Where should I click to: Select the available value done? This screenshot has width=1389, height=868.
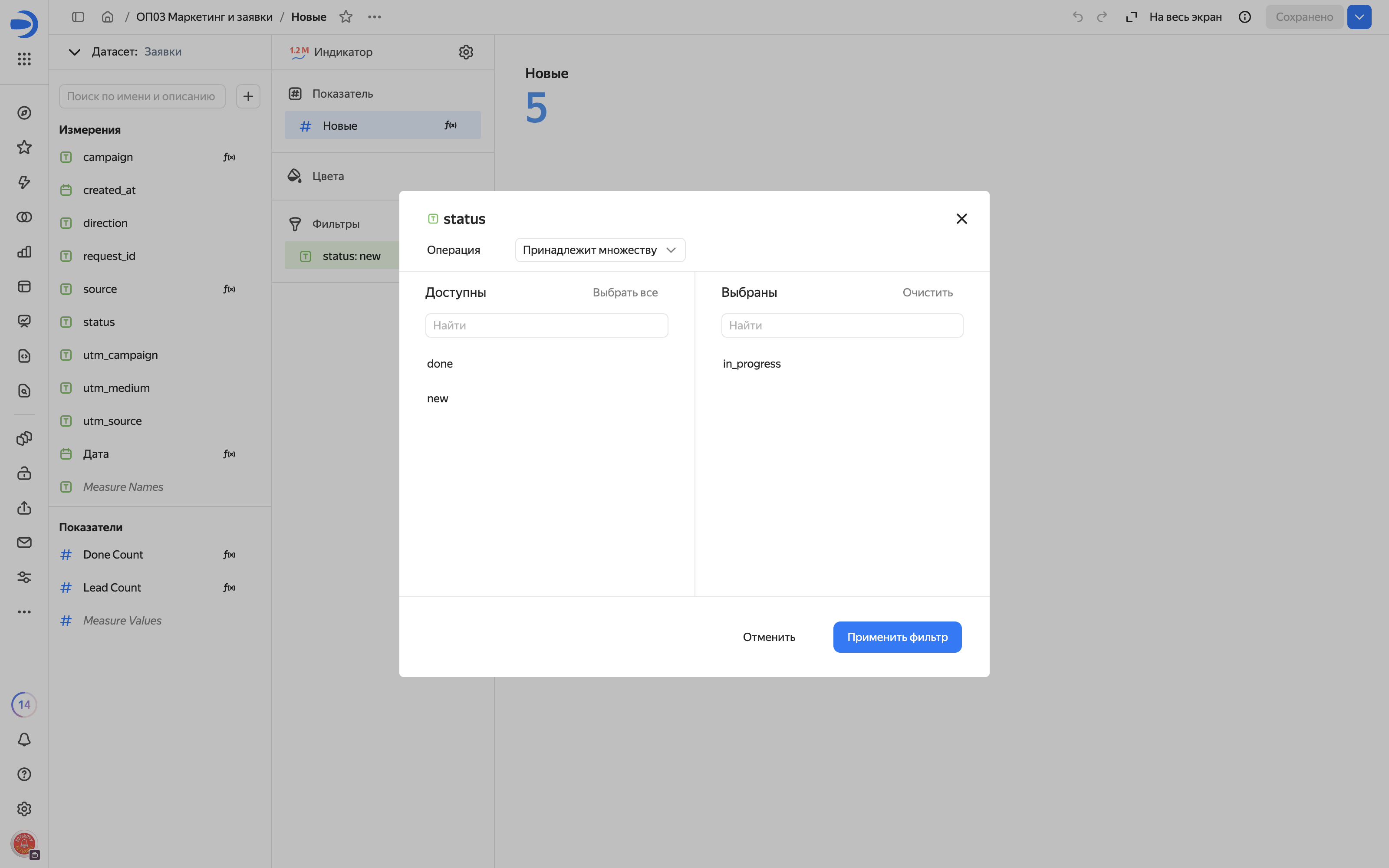[x=440, y=363]
